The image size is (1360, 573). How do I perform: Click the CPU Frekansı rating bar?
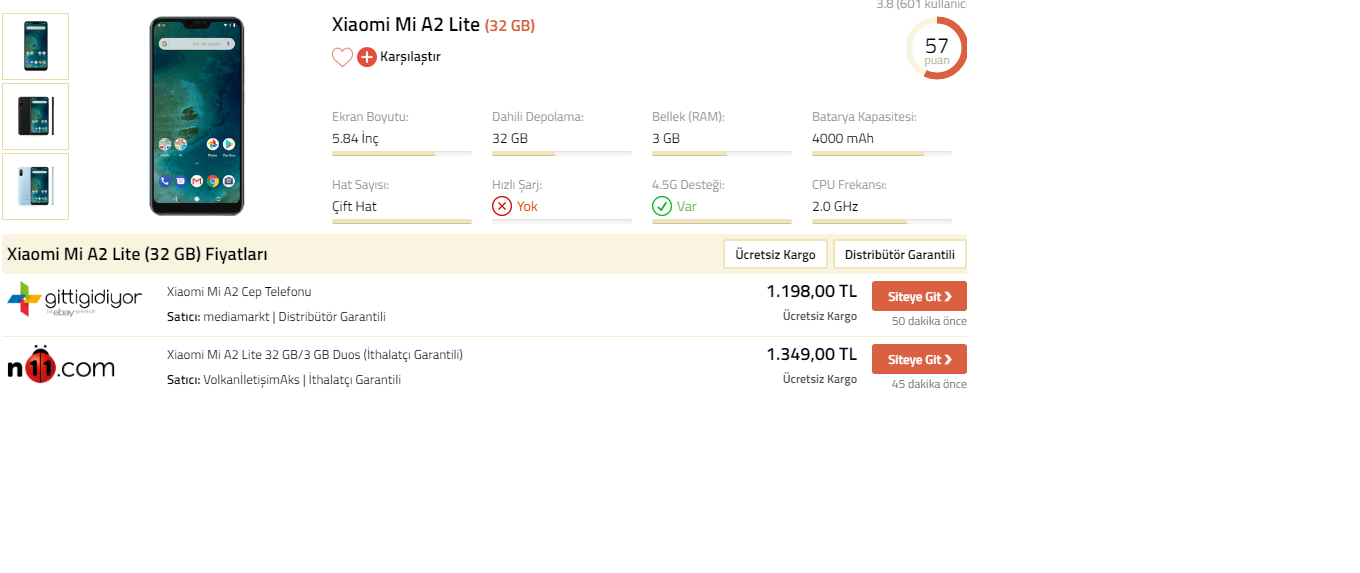click(882, 221)
